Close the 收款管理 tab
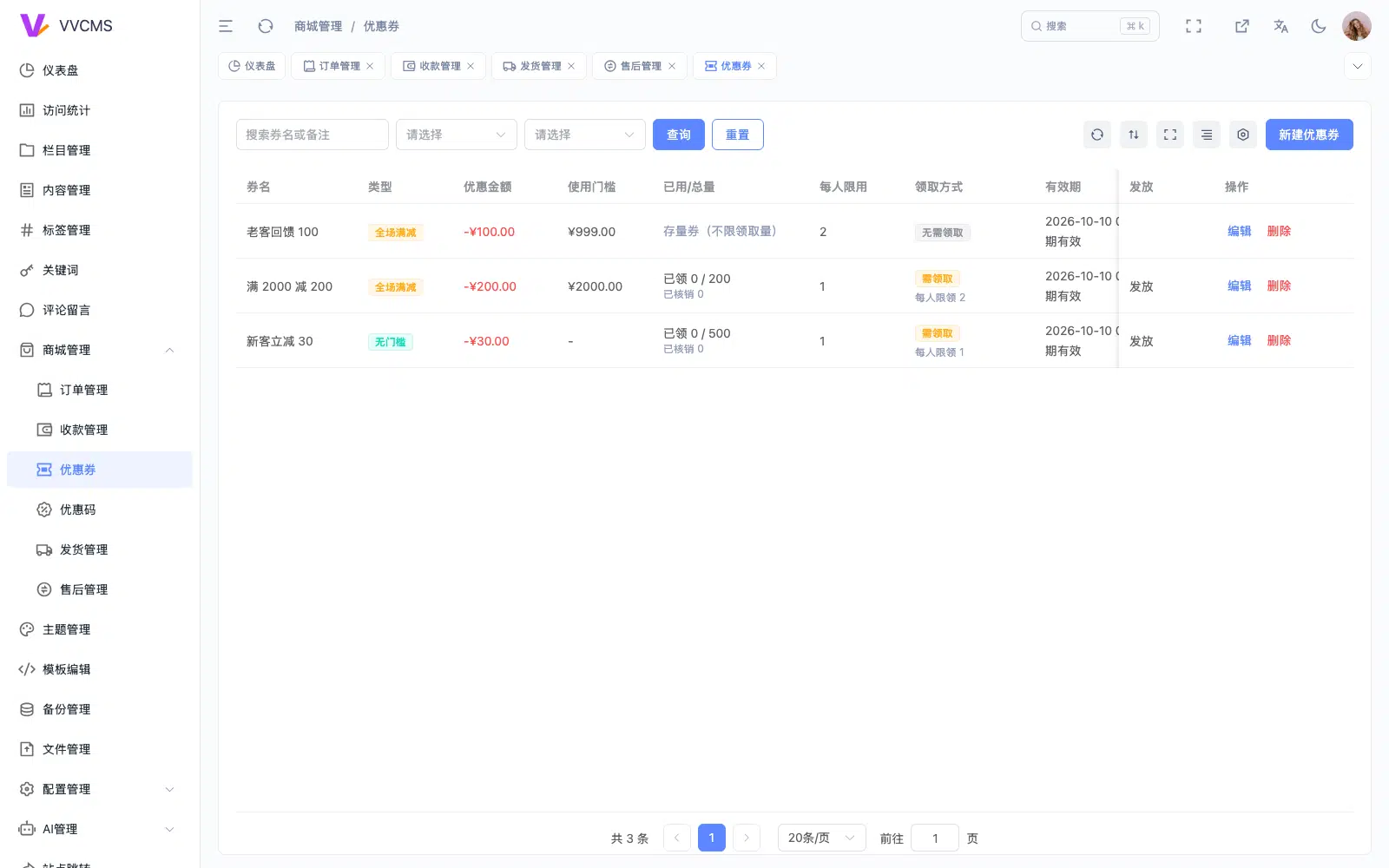 [x=471, y=66]
